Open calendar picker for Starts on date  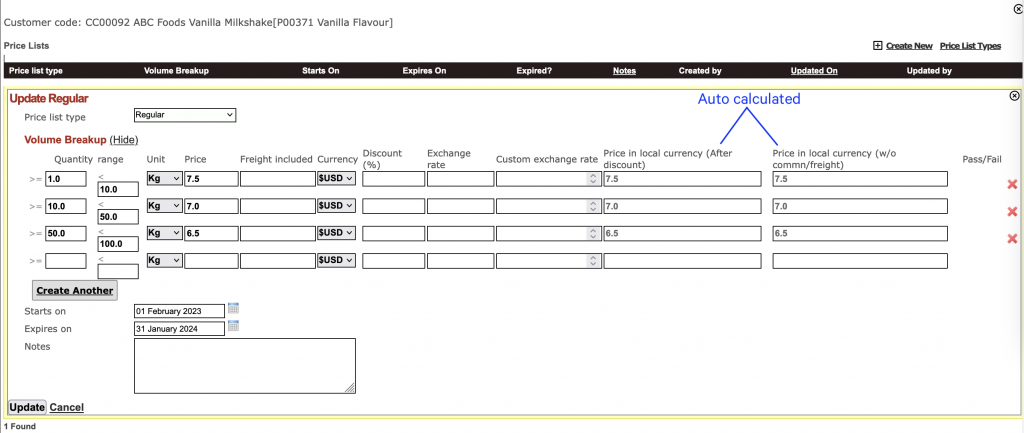click(x=234, y=309)
